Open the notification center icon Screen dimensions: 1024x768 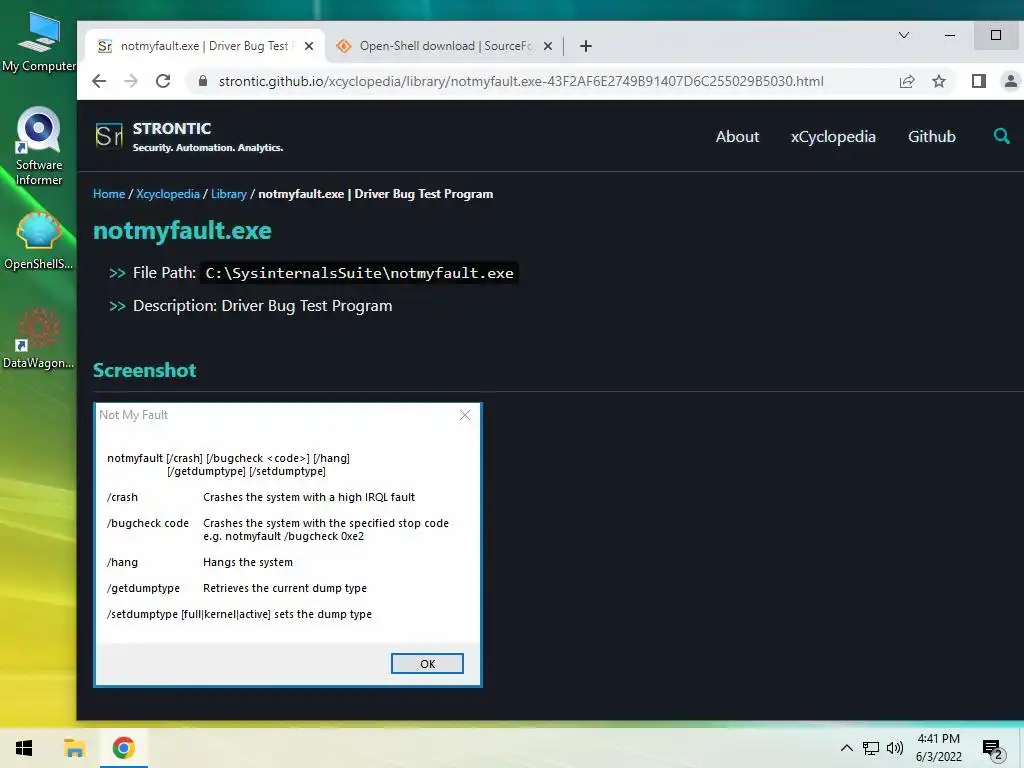point(992,748)
